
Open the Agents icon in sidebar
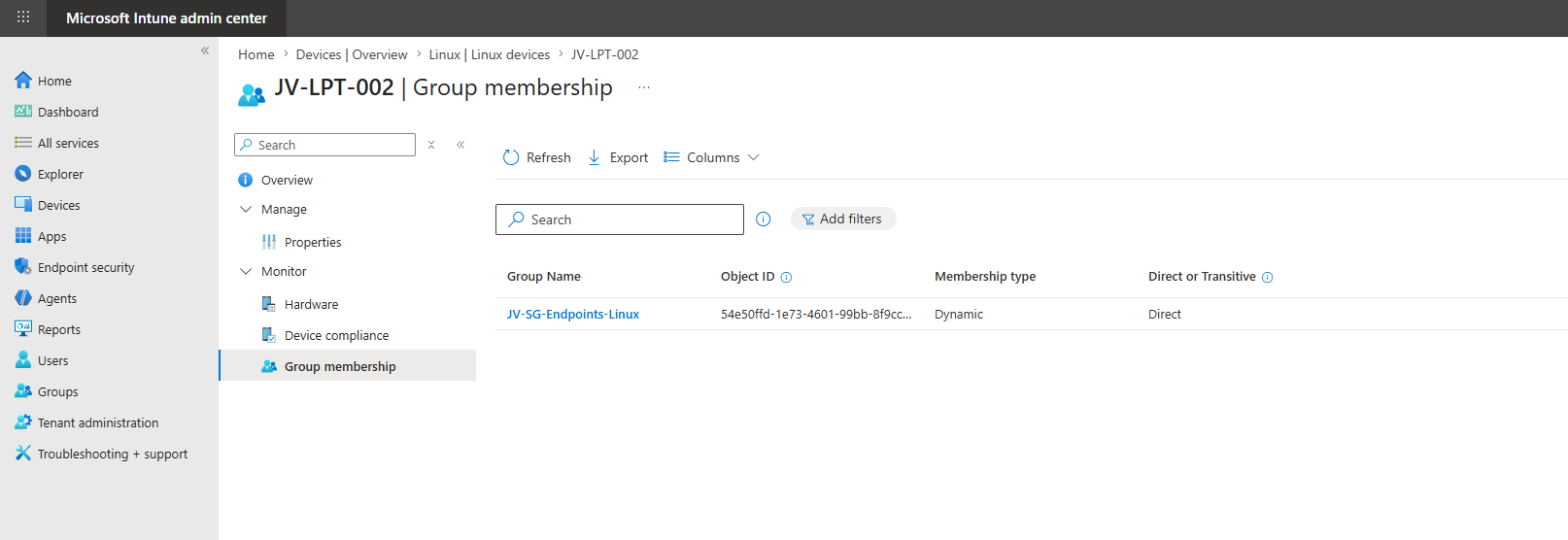coord(23,298)
